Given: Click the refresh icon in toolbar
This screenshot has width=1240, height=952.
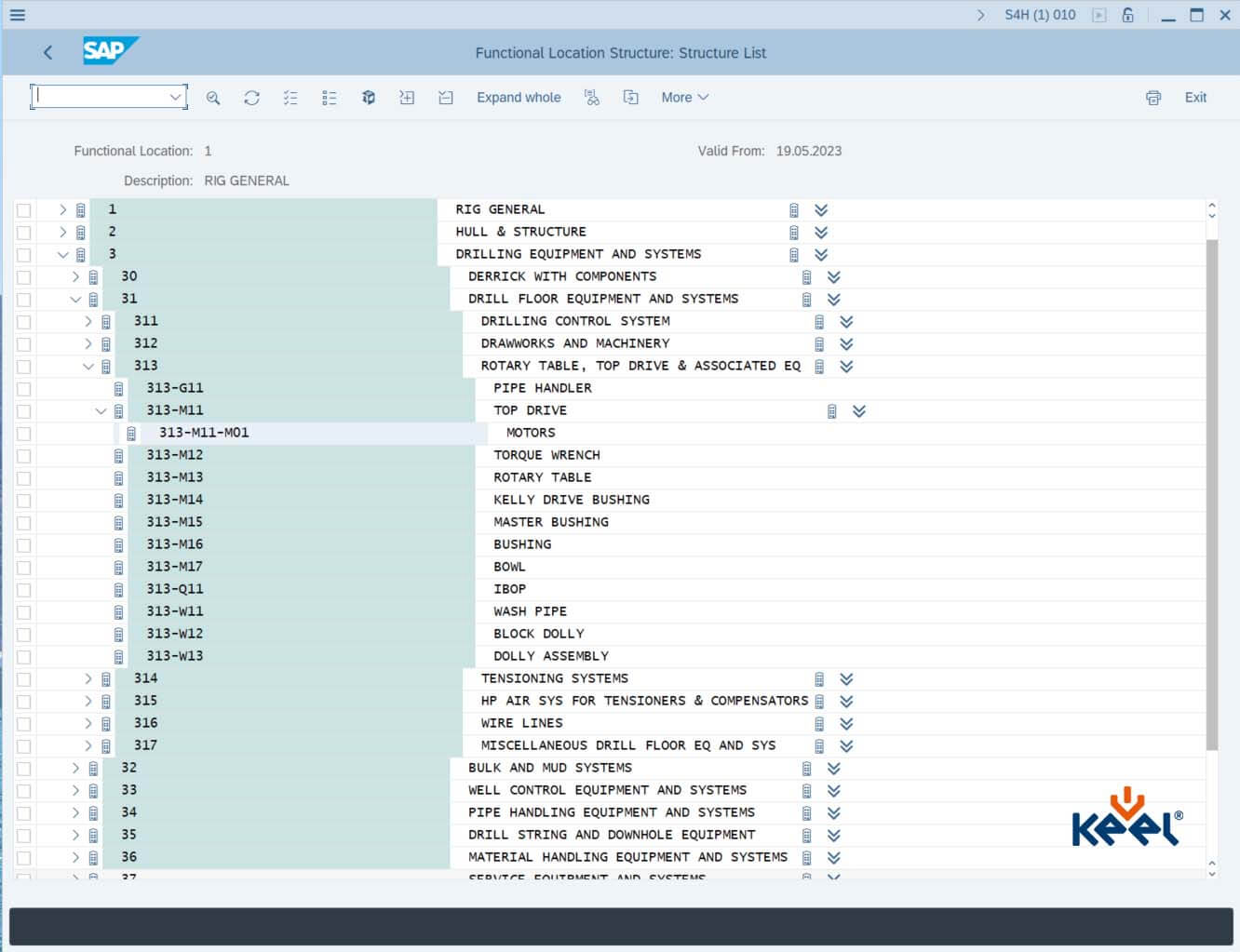Looking at the screenshot, I should (x=251, y=98).
